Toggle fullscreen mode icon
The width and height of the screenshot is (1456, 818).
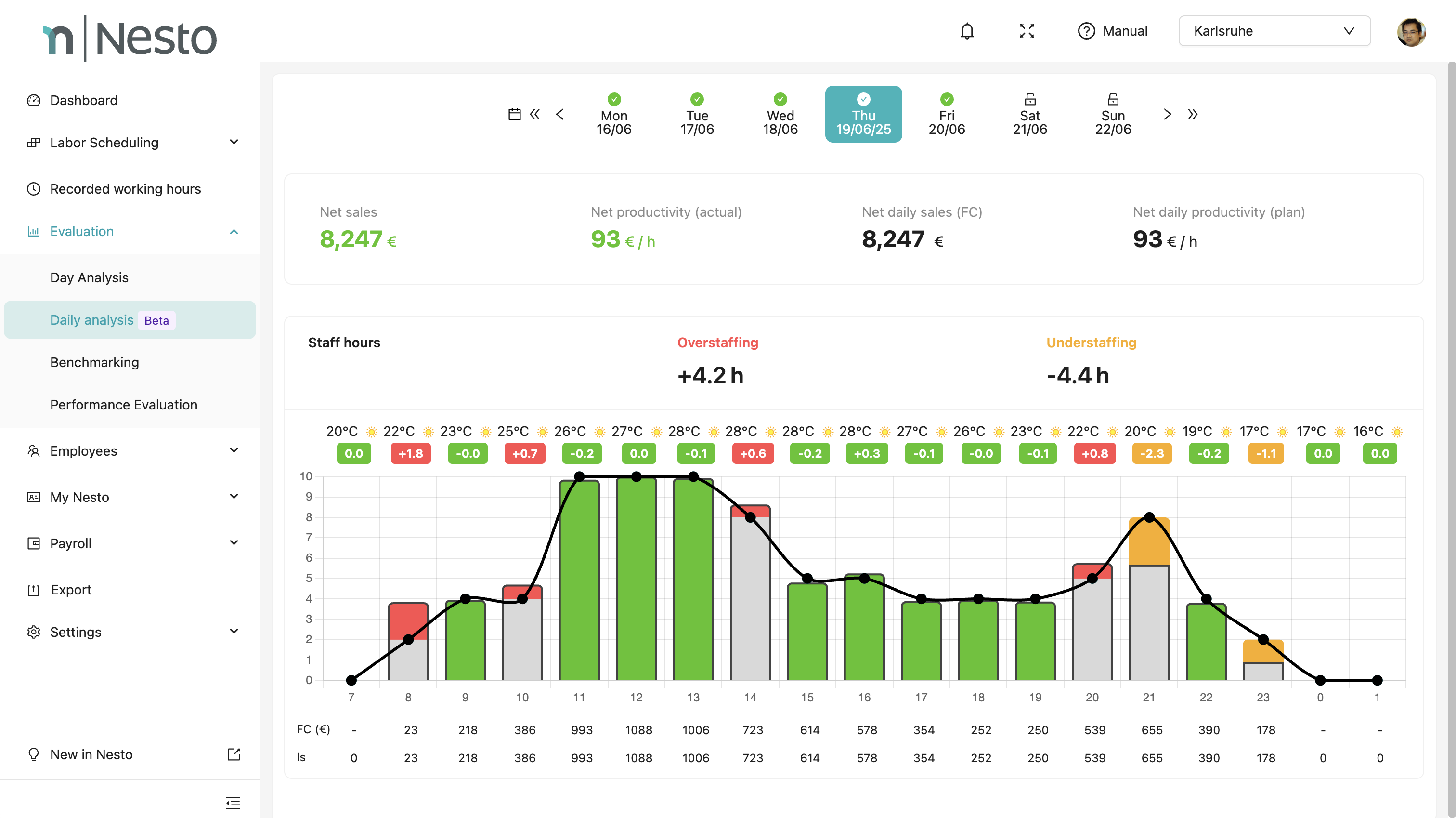pos(1027,30)
